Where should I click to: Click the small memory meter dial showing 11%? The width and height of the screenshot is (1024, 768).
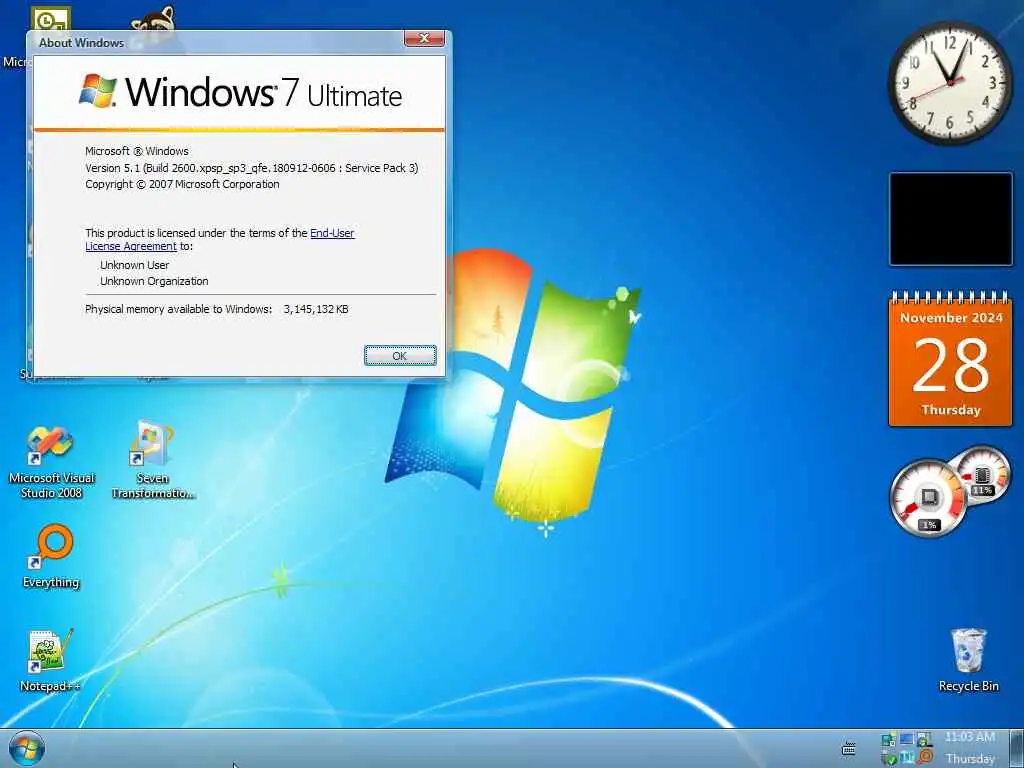982,474
